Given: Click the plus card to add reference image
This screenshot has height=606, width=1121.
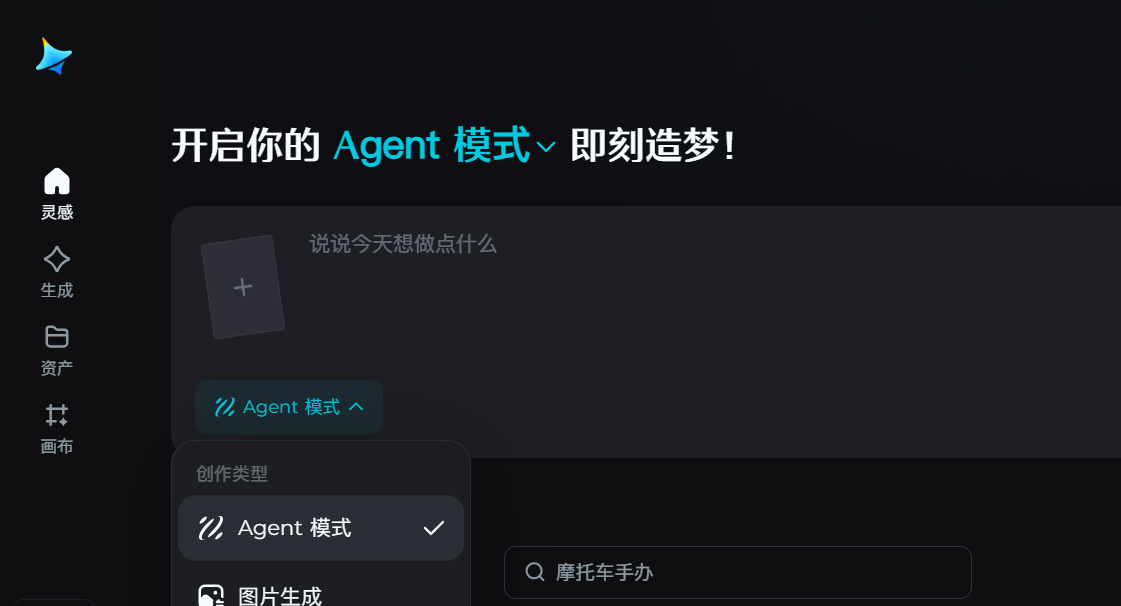Looking at the screenshot, I should [x=243, y=287].
